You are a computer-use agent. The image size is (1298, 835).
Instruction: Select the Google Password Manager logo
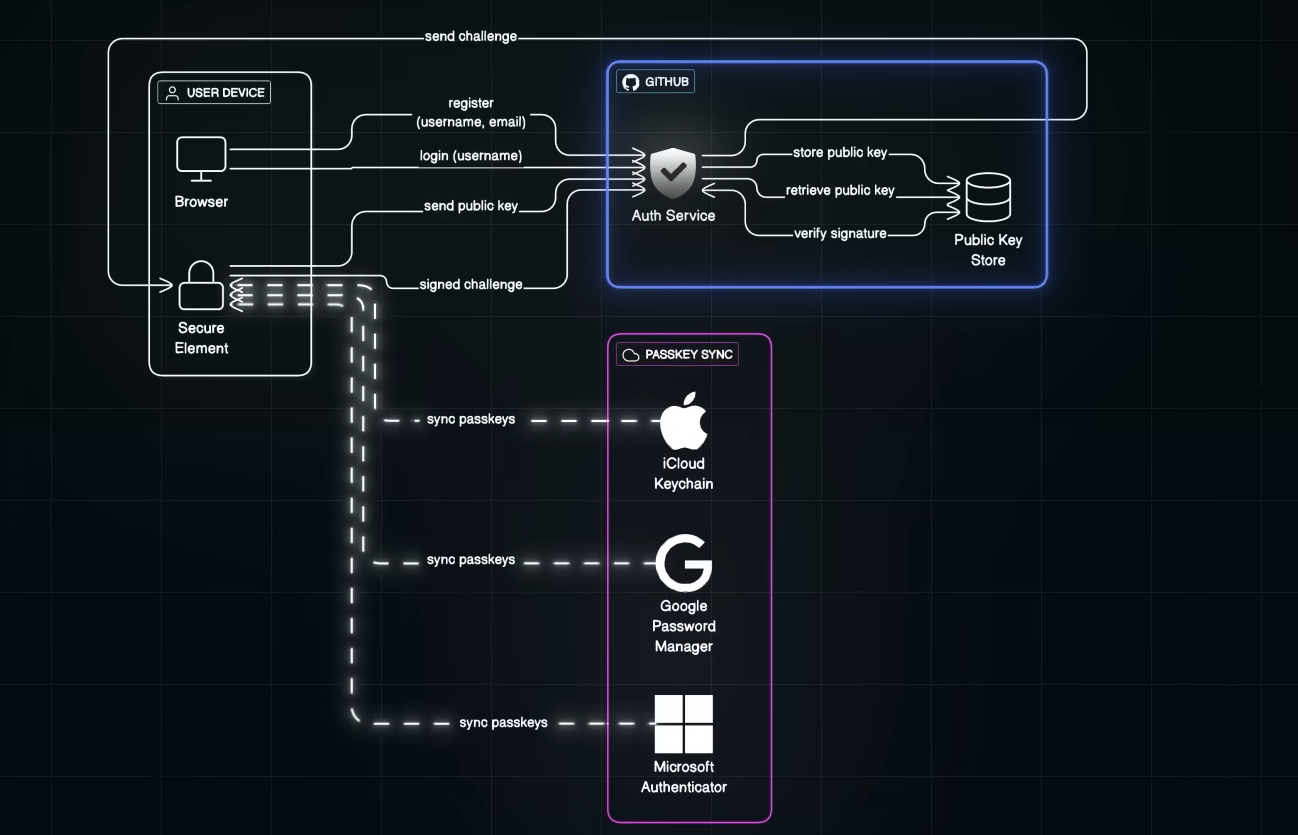684,563
